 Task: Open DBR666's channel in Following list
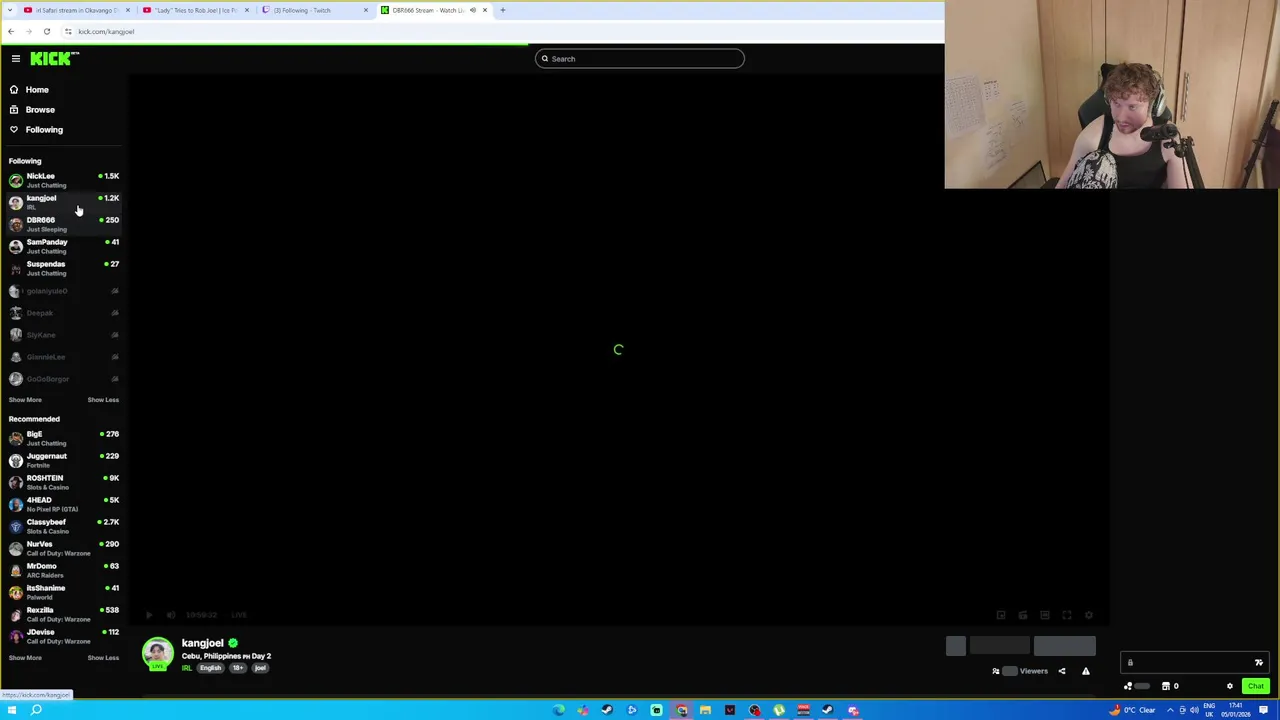[64, 224]
